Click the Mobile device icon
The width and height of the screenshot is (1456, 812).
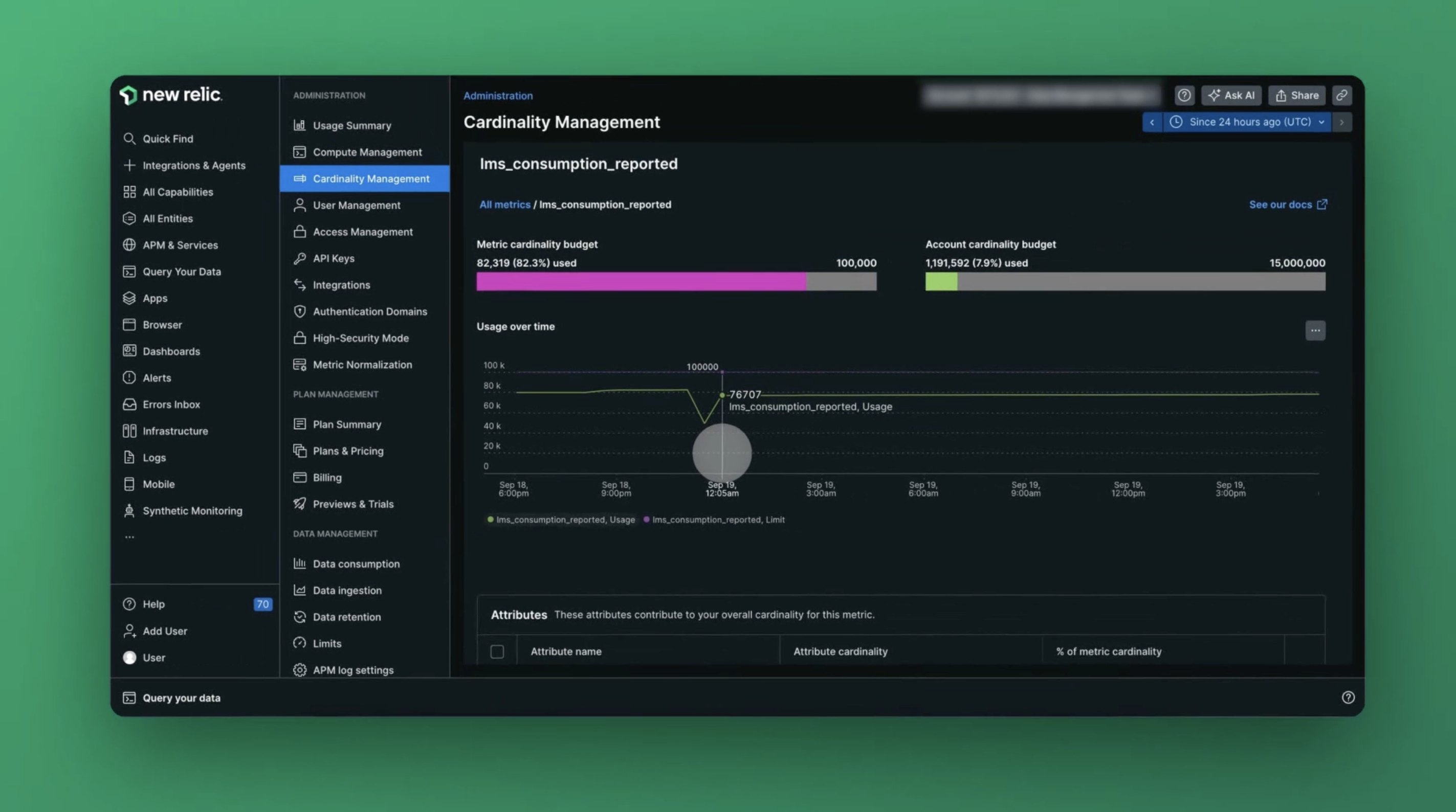pos(129,484)
